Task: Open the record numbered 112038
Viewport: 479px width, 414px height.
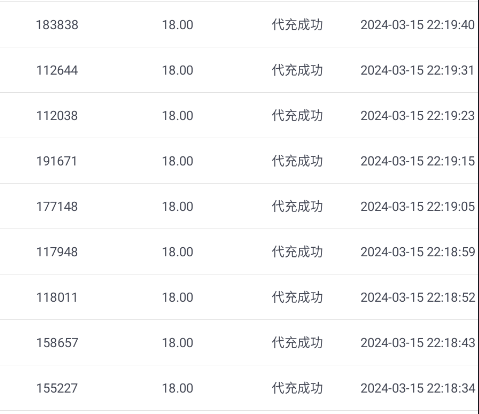Action: point(57,116)
